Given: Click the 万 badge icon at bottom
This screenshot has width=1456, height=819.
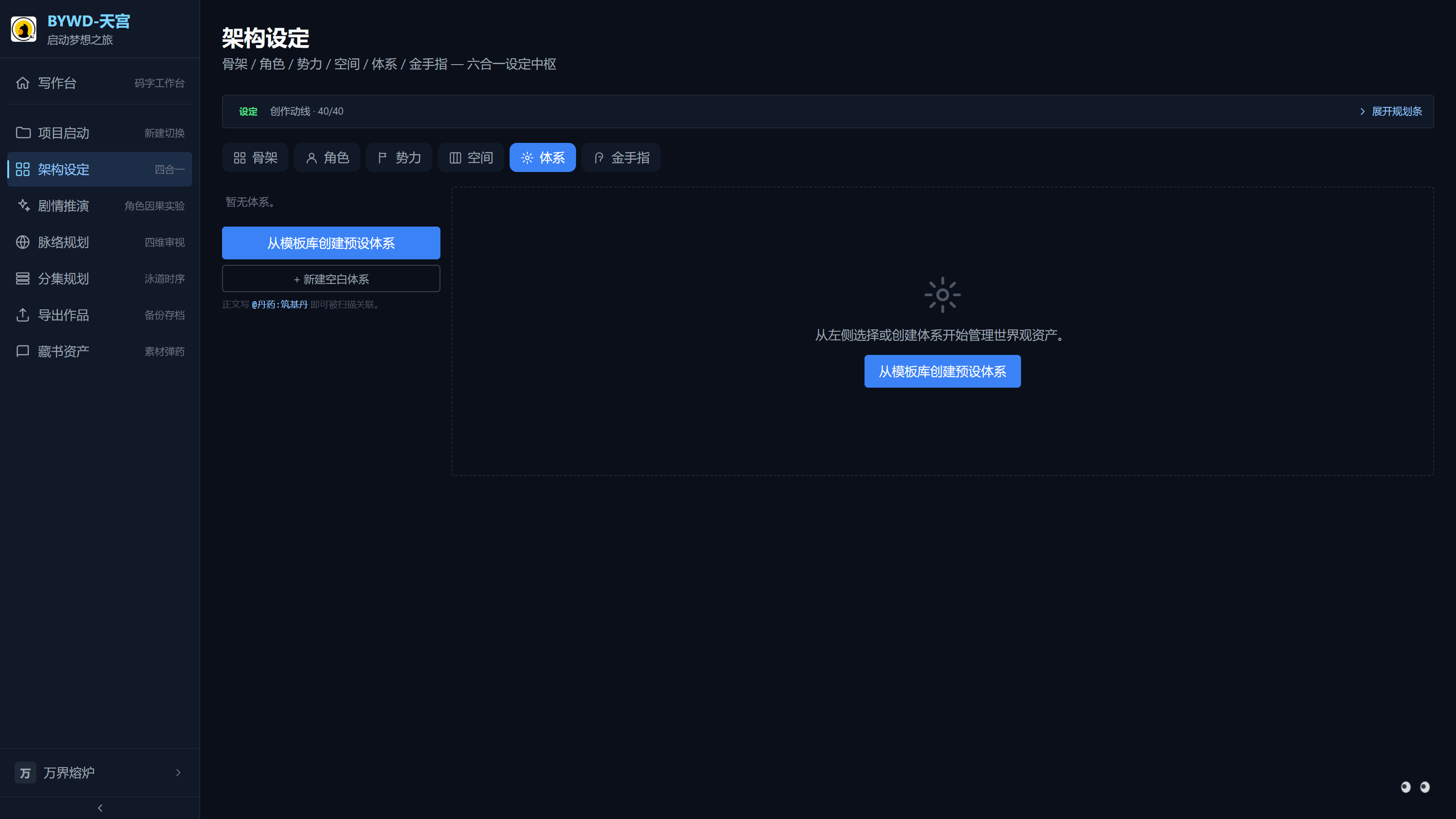Looking at the screenshot, I should click(25, 773).
